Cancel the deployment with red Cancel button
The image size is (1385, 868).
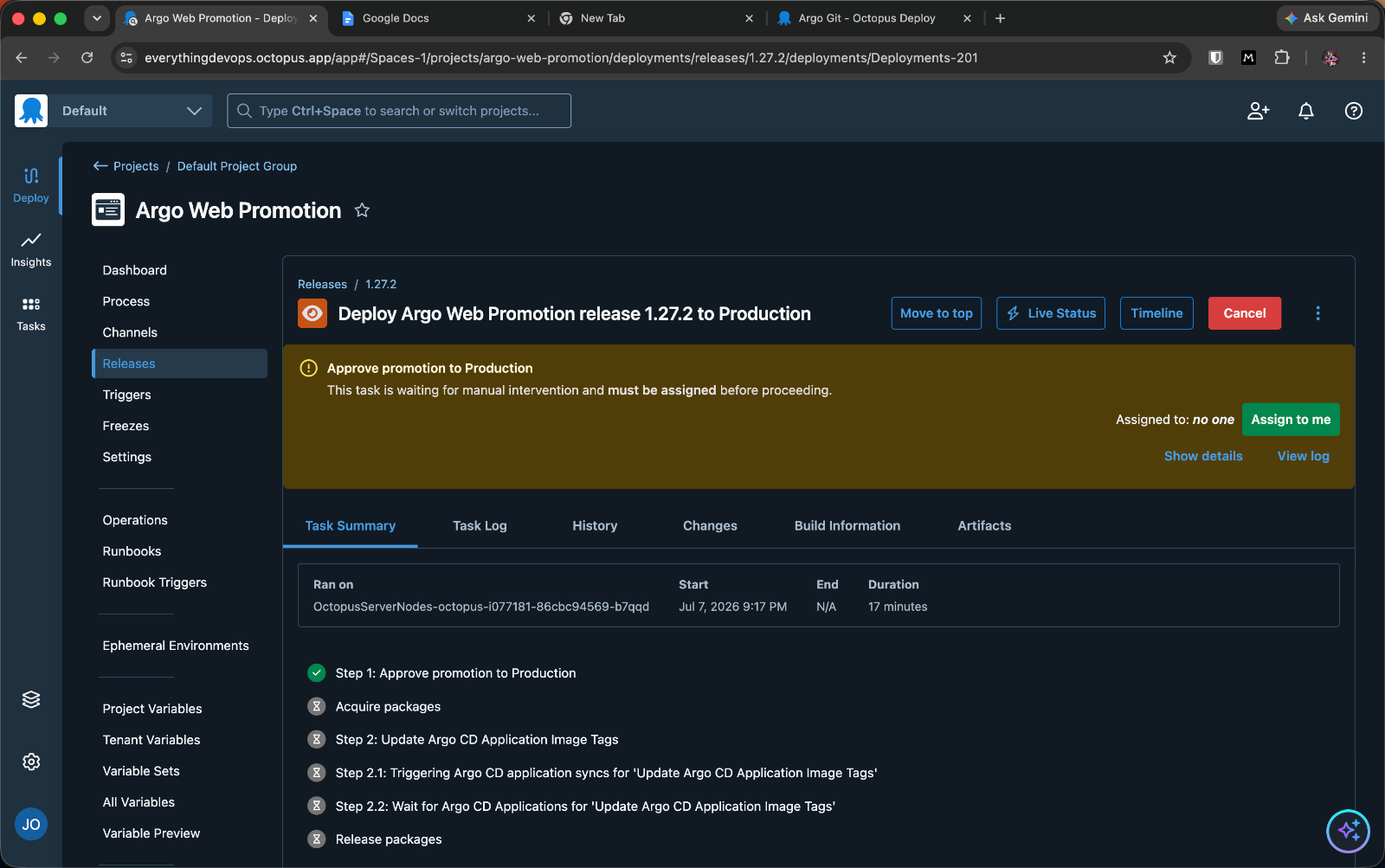pyautogui.click(x=1245, y=313)
